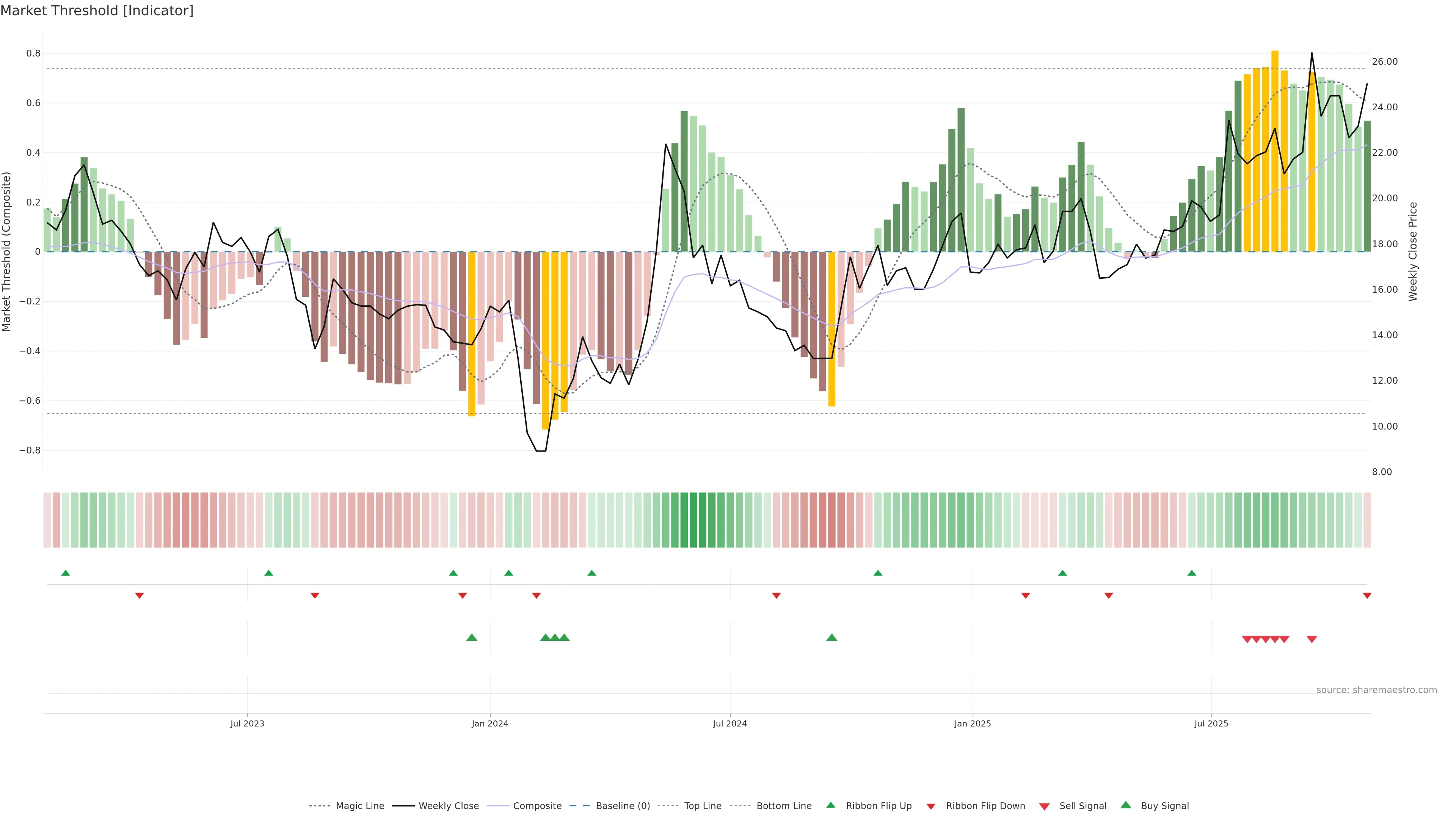This screenshot has width=1456, height=819.
Task: Click the Jul 2025 x-axis label
Action: (x=1211, y=723)
